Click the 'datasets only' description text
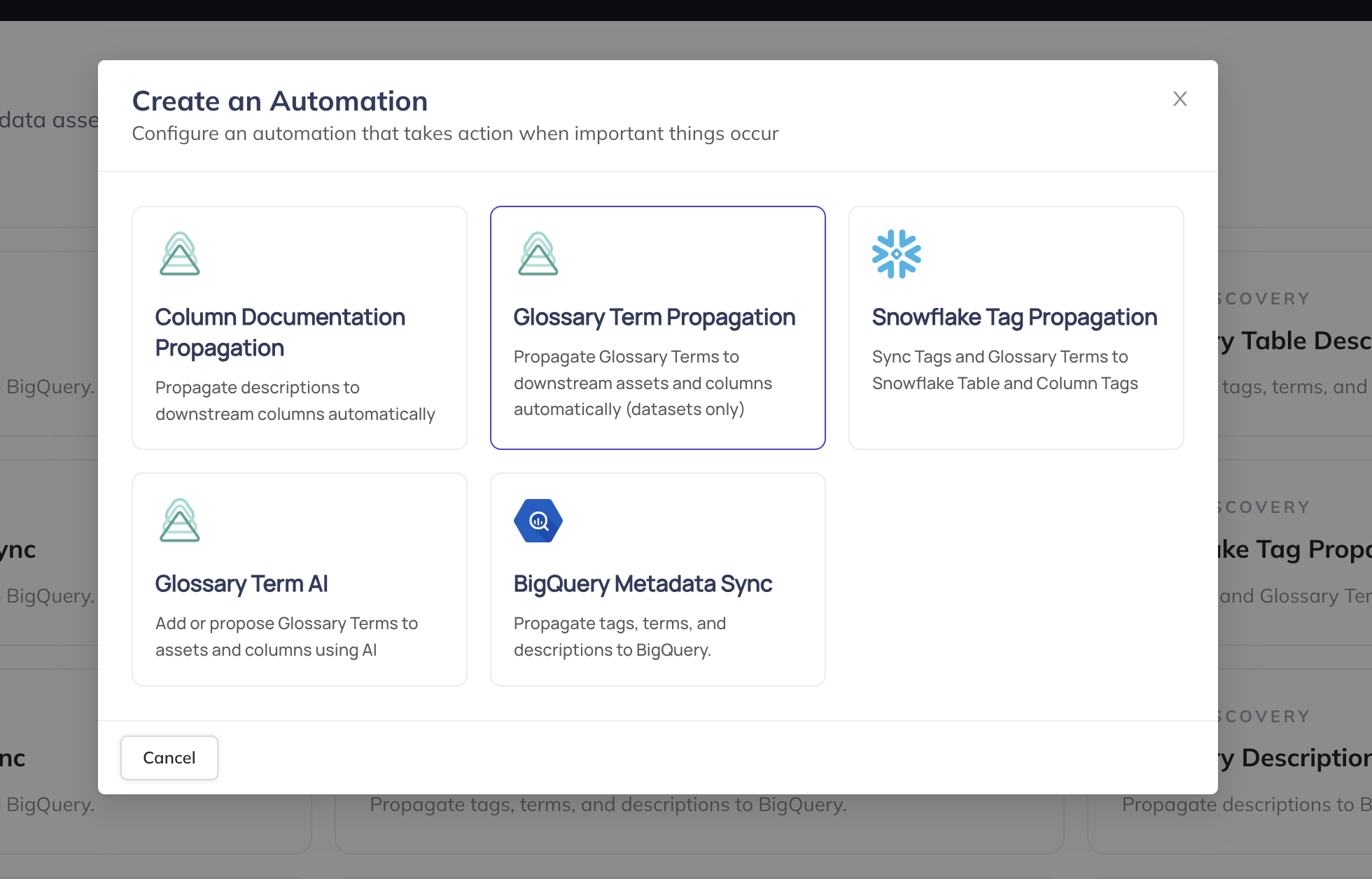 point(685,409)
